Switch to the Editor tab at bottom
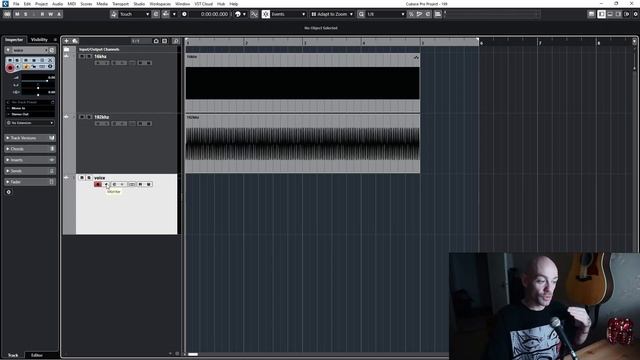 tap(37, 355)
